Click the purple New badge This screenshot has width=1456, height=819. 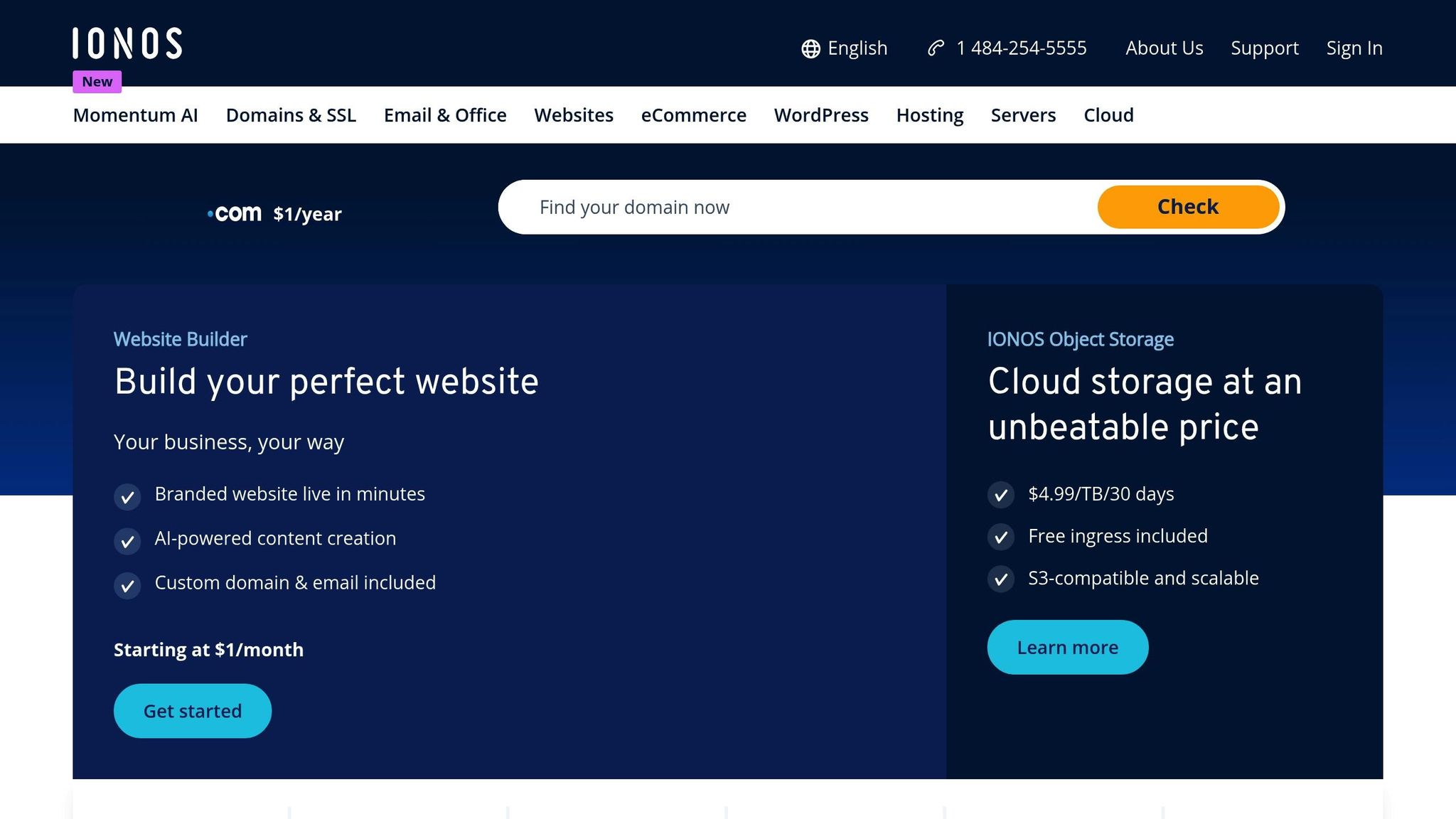coord(97,82)
